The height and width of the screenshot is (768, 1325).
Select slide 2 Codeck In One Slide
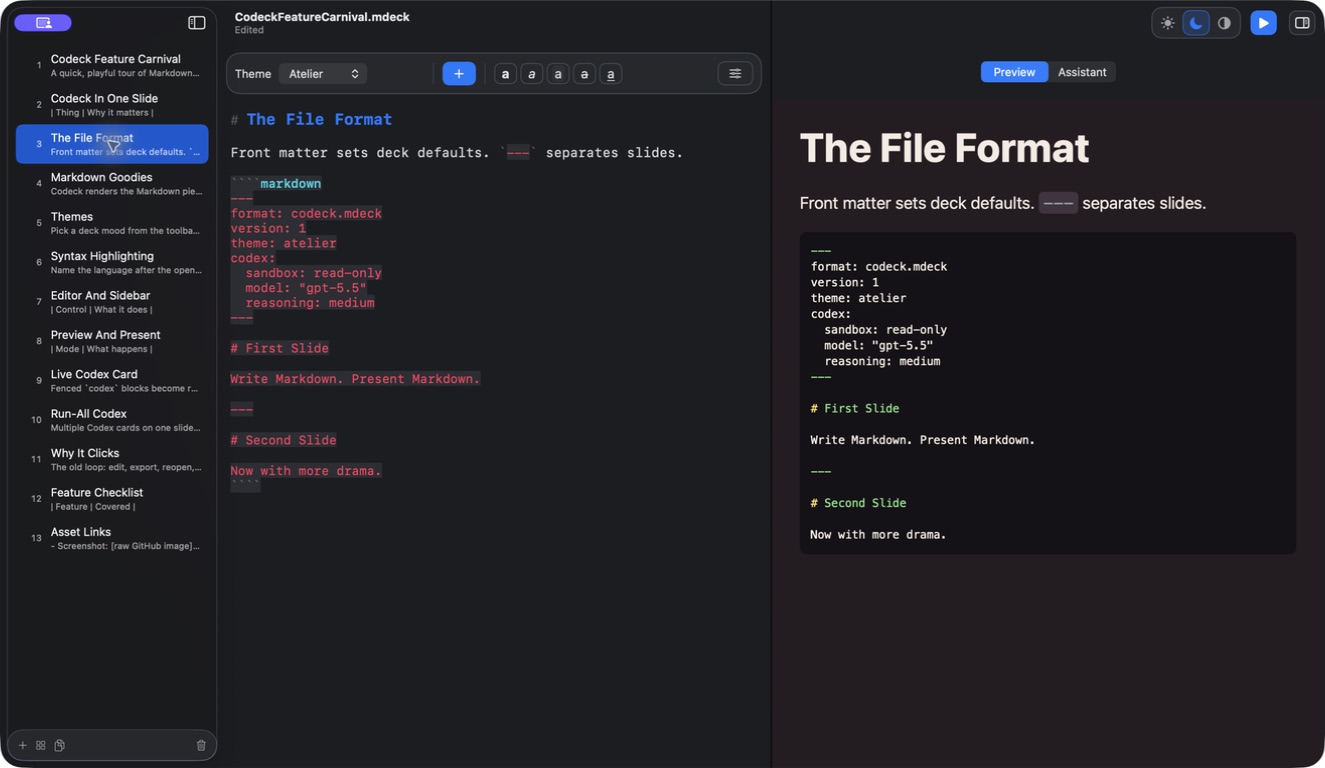pyautogui.click(x=112, y=105)
